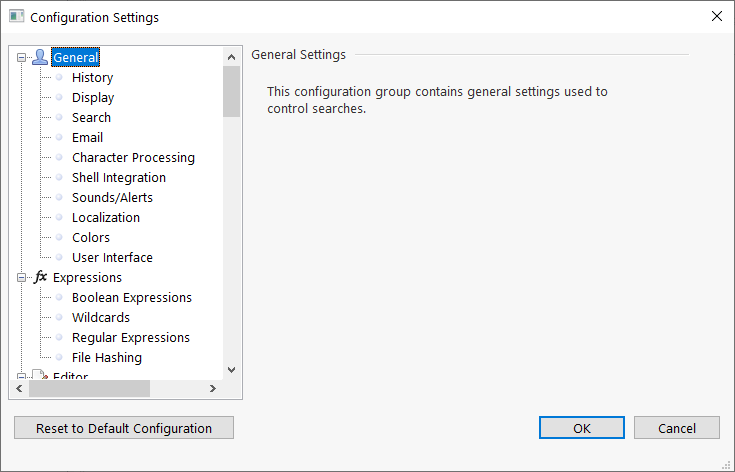Screen dimensions: 735x472
Task: Confirm settings with OK button
Action: tap(582, 428)
